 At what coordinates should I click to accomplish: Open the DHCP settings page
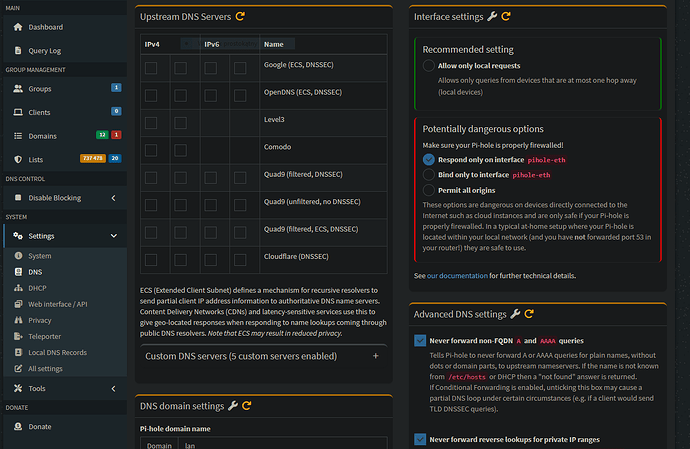point(37,288)
